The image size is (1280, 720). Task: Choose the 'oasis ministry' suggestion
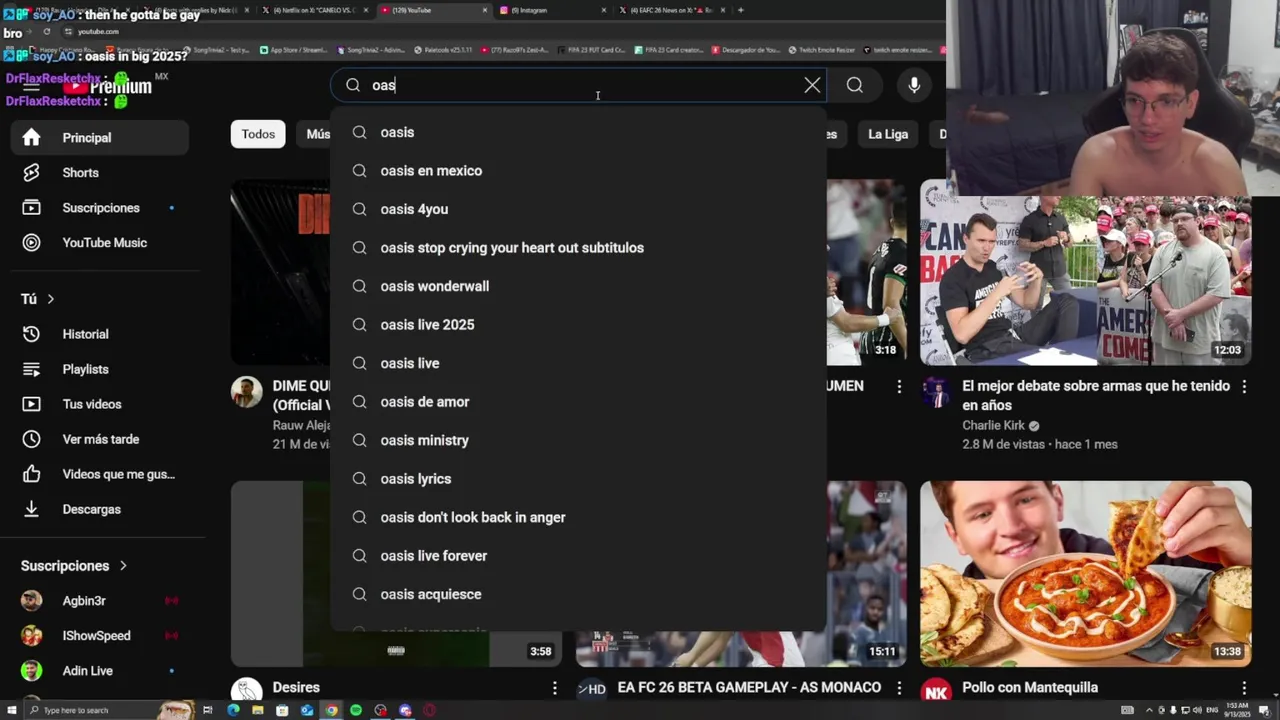[x=579, y=440]
